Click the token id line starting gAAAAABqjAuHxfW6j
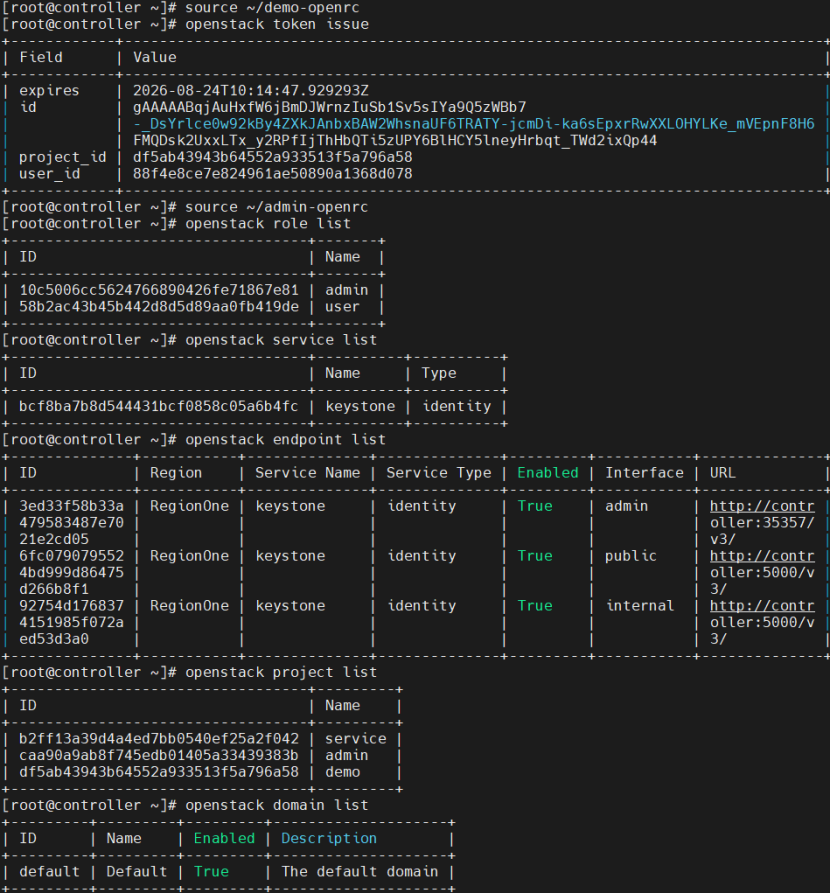Viewport: 831px width, 894px height. tap(329, 107)
